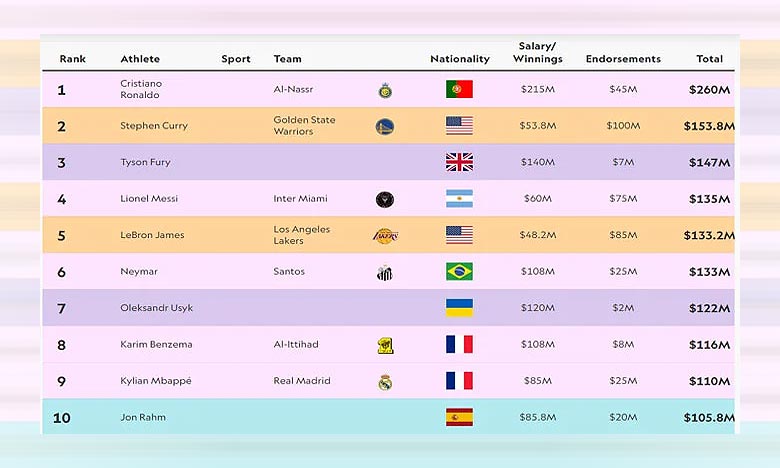Select the Salary/Winnings column header
Image resolution: width=780 pixels, height=468 pixels.
540,53
